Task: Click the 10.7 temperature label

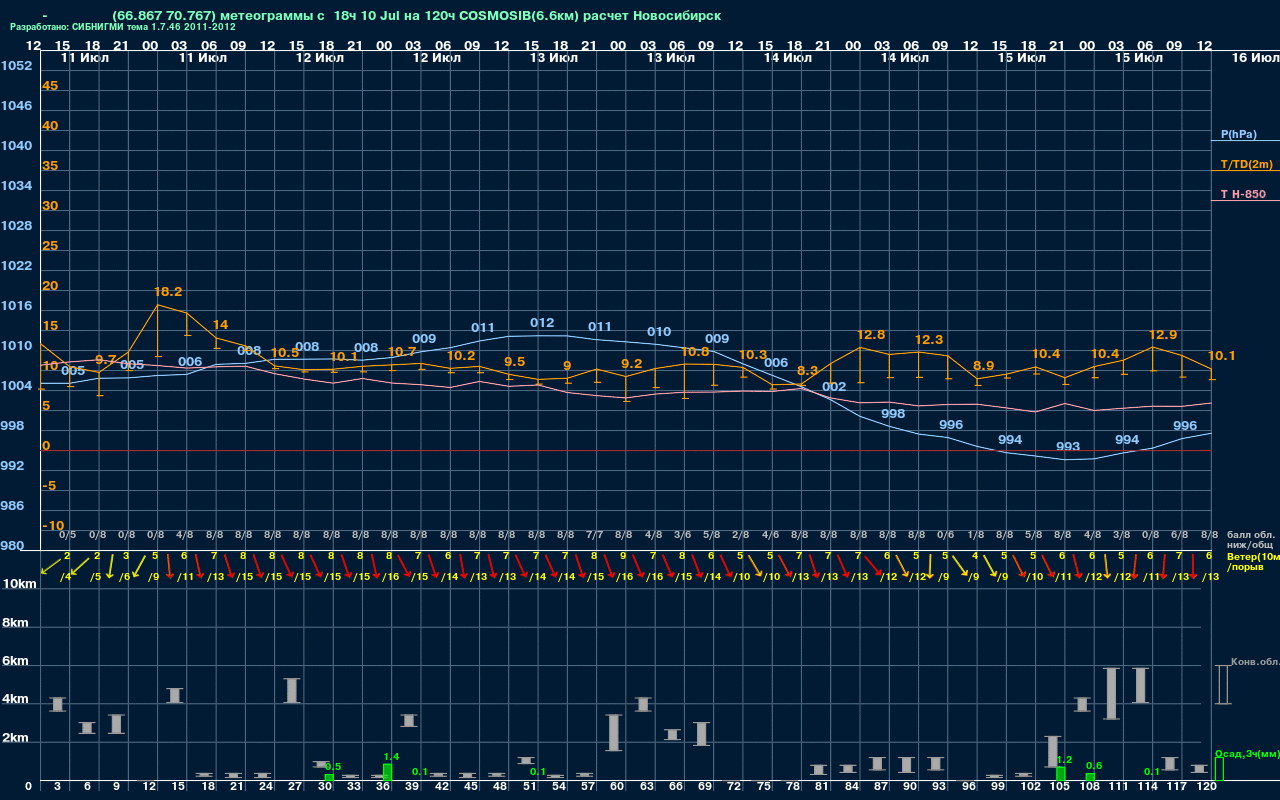Action: tap(402, 352)
